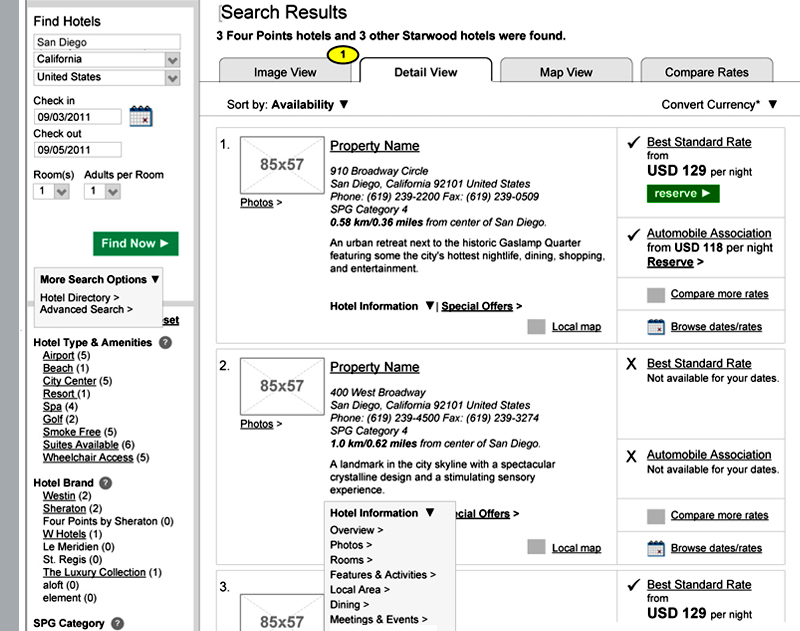Open the check-in date calendar icon

tap(140, 115)
